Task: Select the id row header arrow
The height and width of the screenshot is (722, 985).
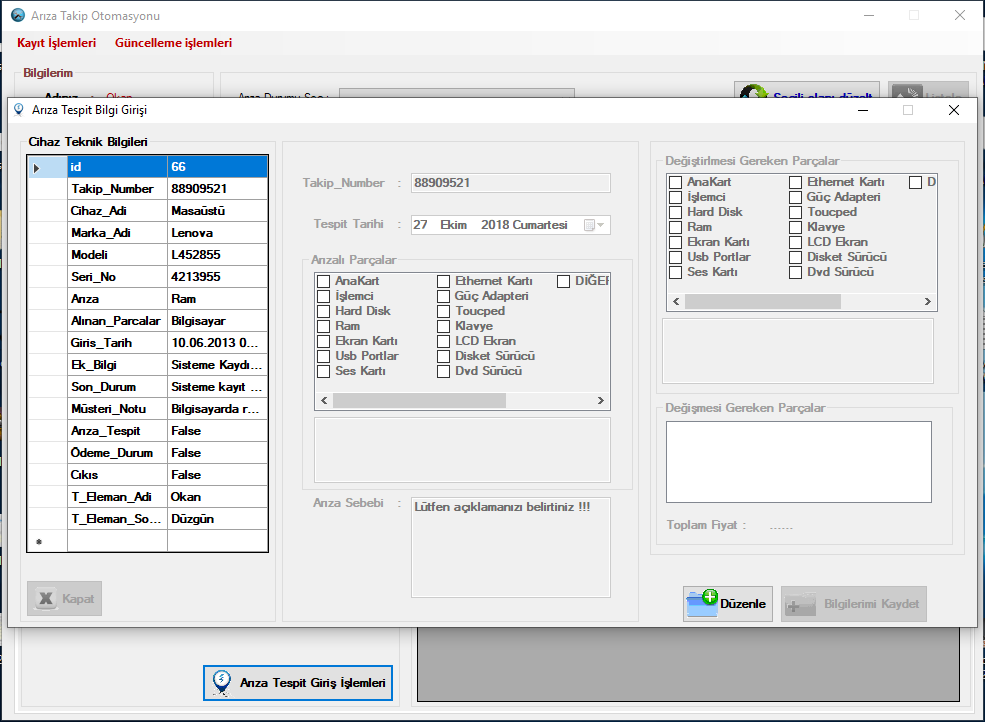Action: point(36,167)
